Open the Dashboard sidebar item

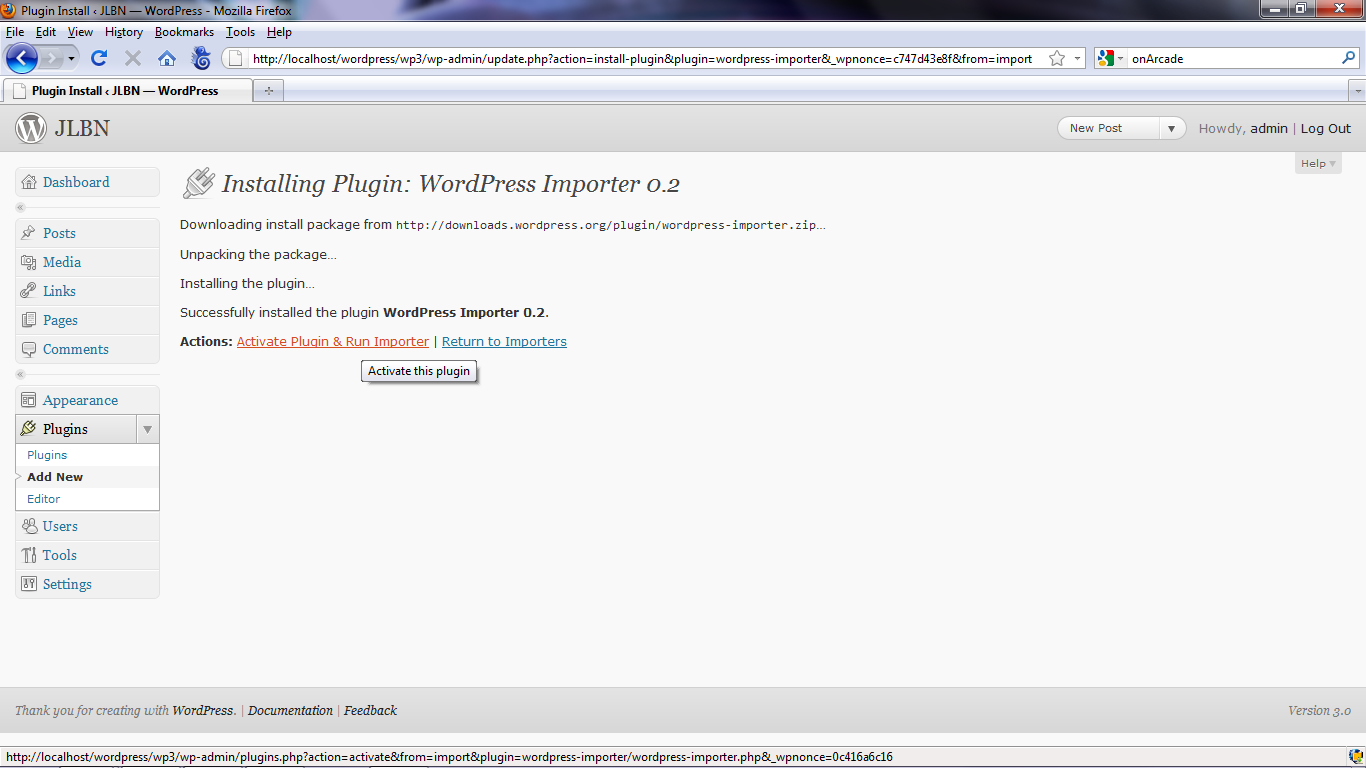click(76, 182)
